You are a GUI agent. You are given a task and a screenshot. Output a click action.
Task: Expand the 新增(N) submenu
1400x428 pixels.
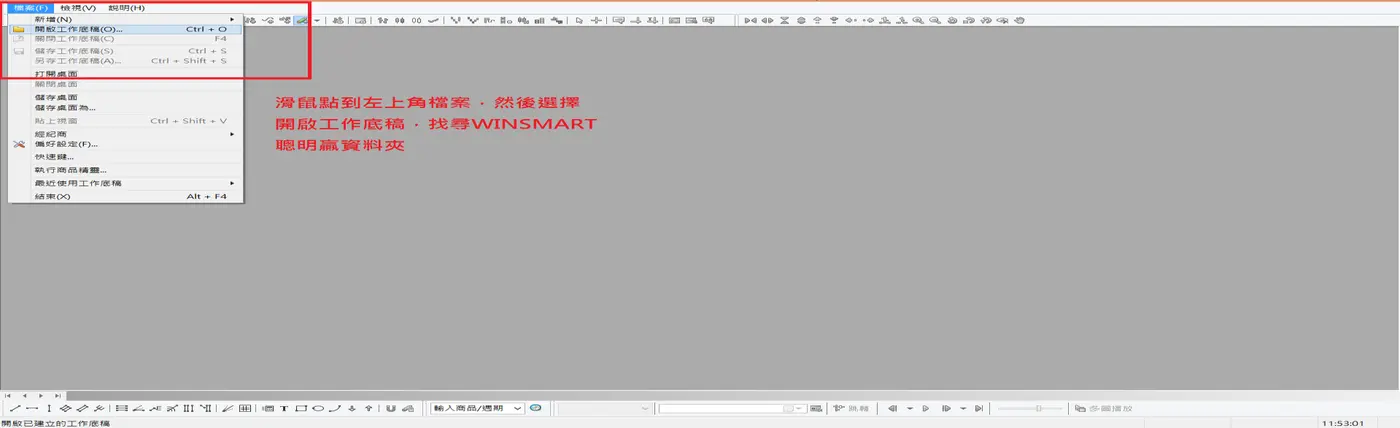tap(125, 19)
